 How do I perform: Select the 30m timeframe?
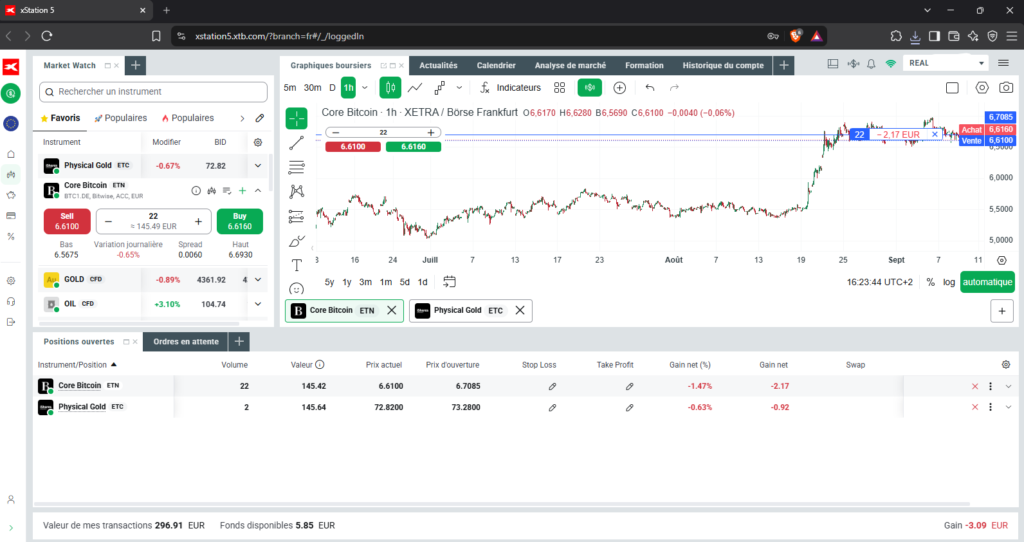312,88
